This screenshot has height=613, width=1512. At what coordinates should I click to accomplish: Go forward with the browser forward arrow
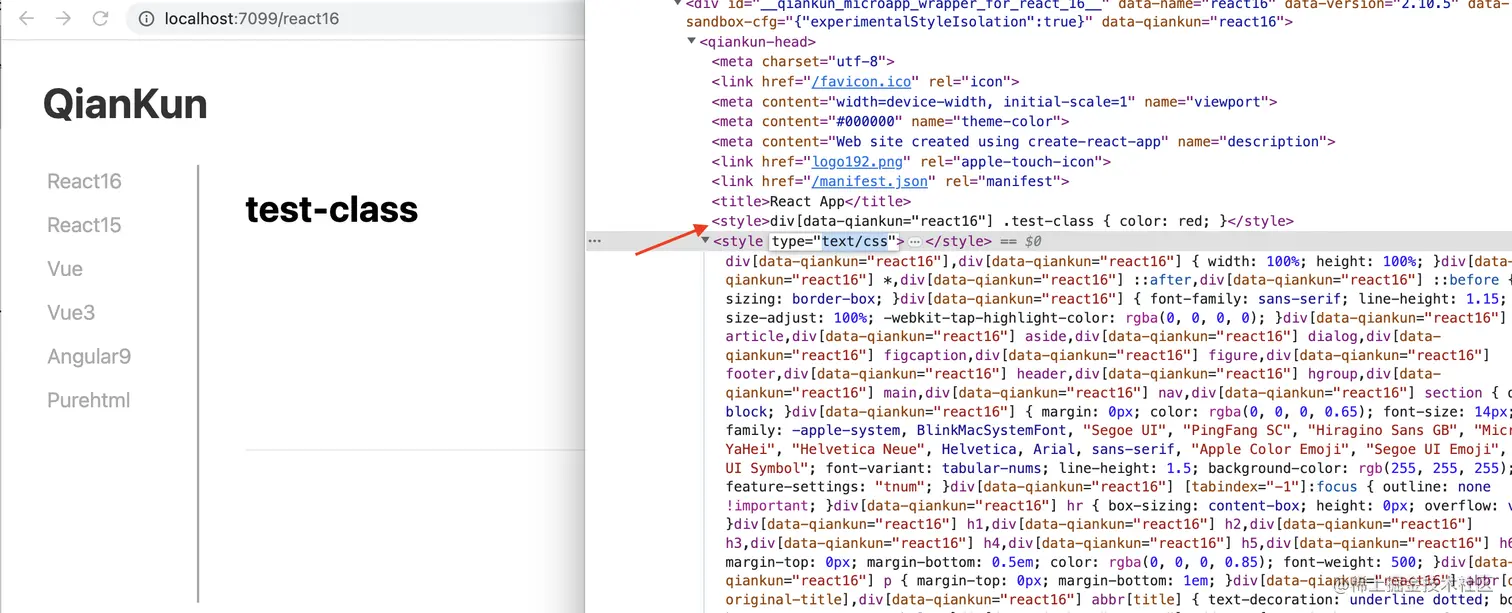tap(63, 19)
